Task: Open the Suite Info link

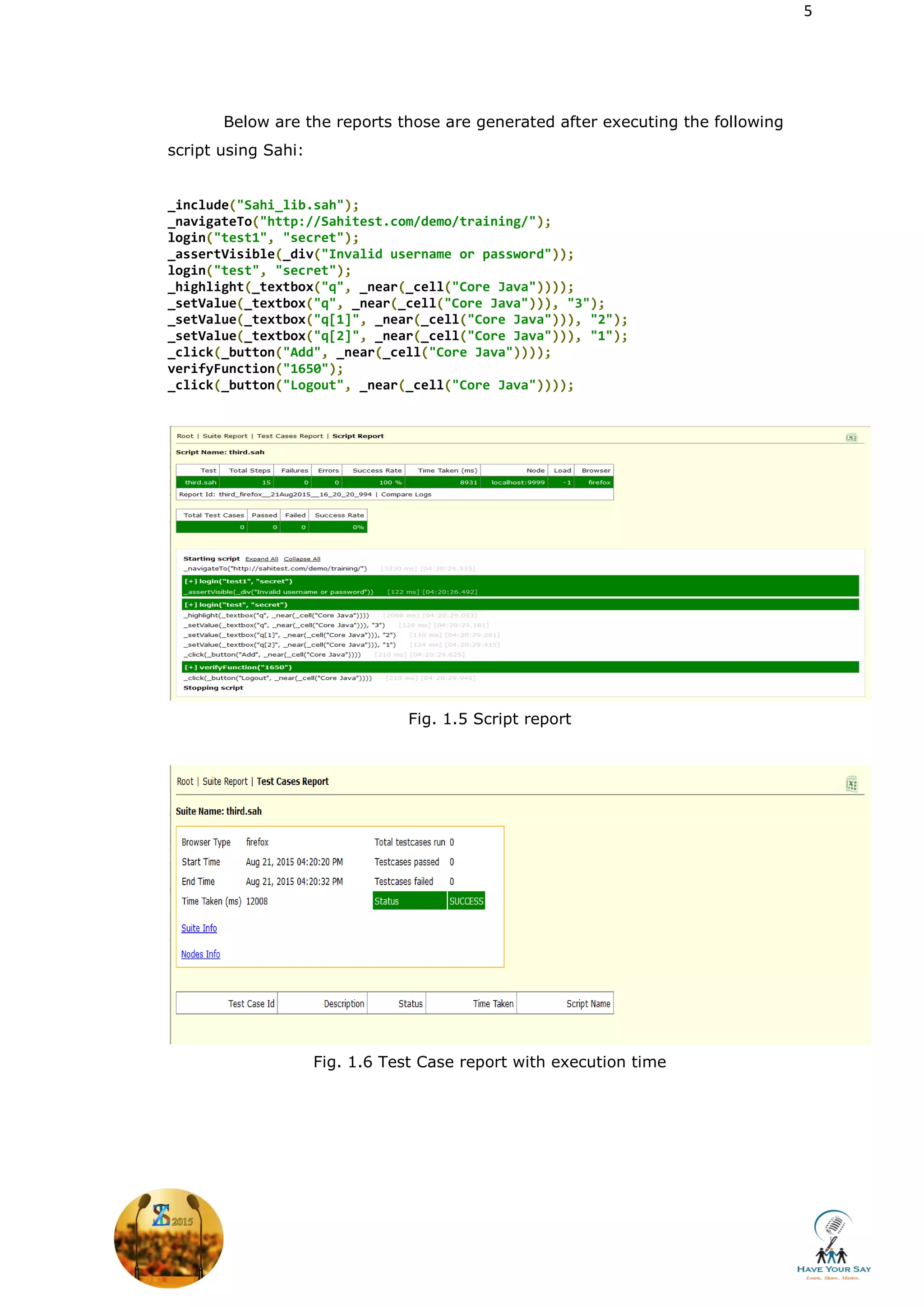Action: [x=199, y=928]
